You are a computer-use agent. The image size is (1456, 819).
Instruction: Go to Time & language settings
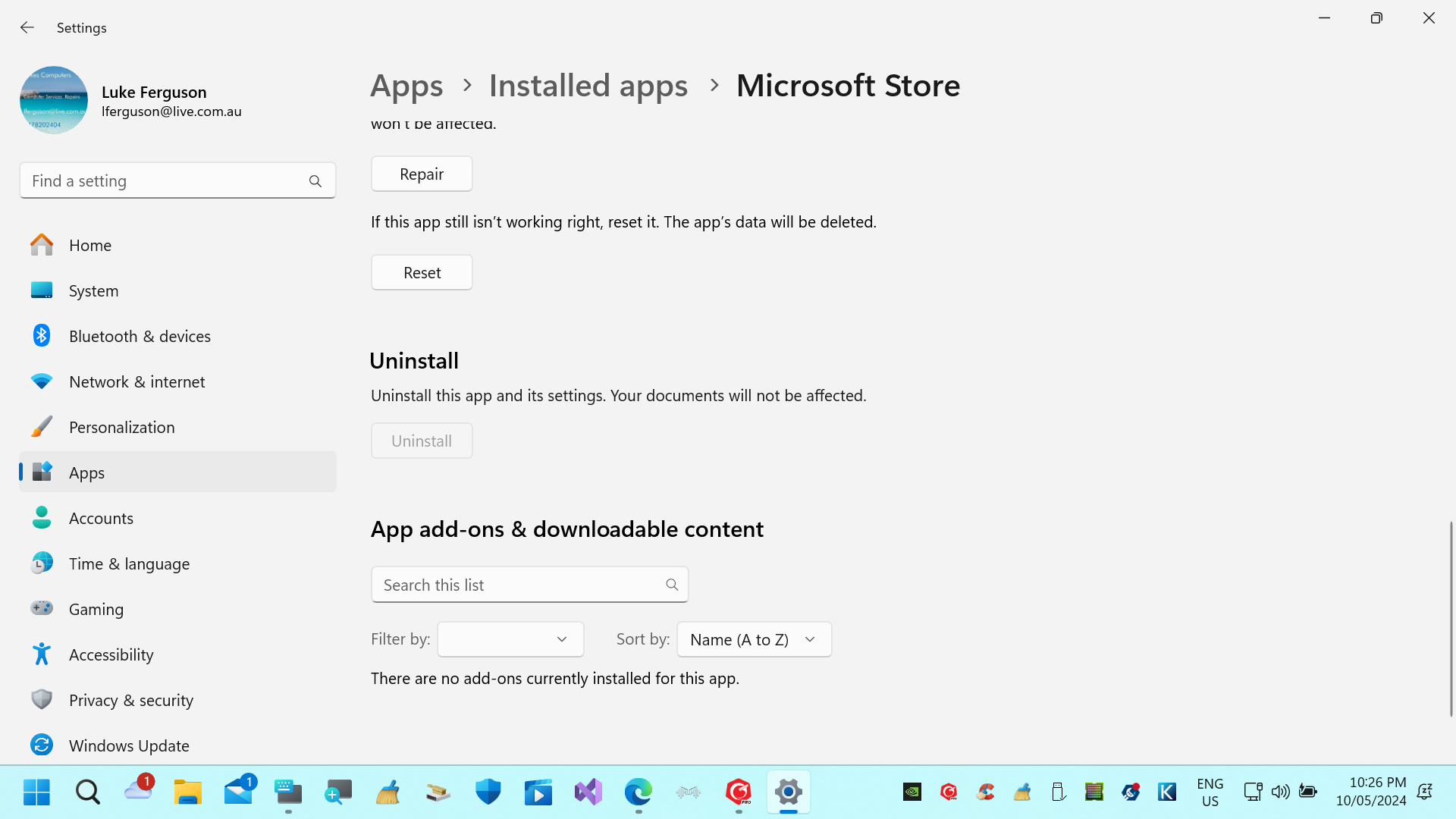pos(177,563)
